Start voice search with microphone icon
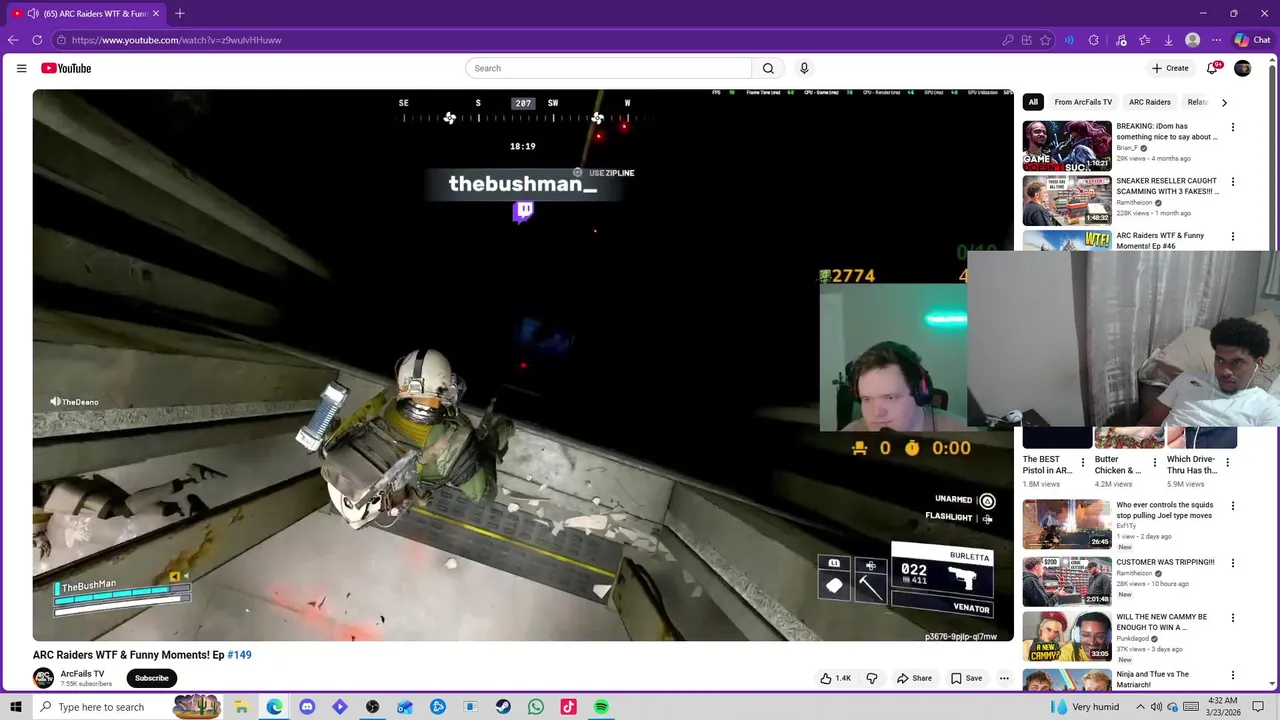 pos(804,68)
